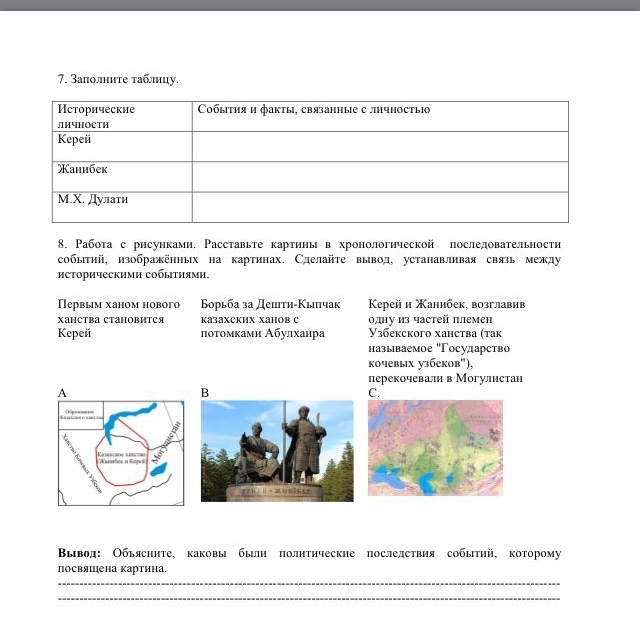Open the colored physical map image C
Image resolution: width=640 pixels, height=639 pixels.
coord(436,448)
